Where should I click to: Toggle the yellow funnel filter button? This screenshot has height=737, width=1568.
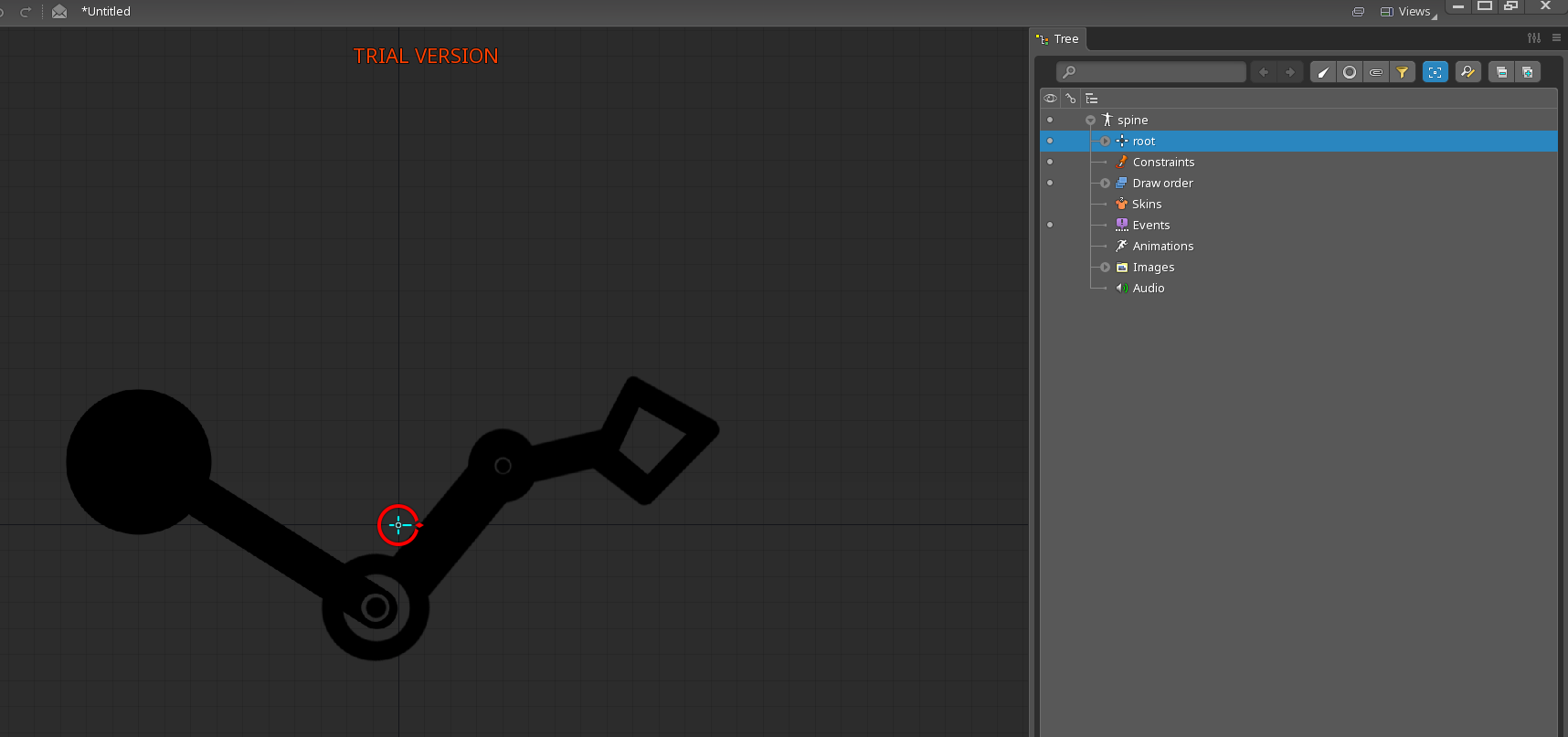(1403, 72)
